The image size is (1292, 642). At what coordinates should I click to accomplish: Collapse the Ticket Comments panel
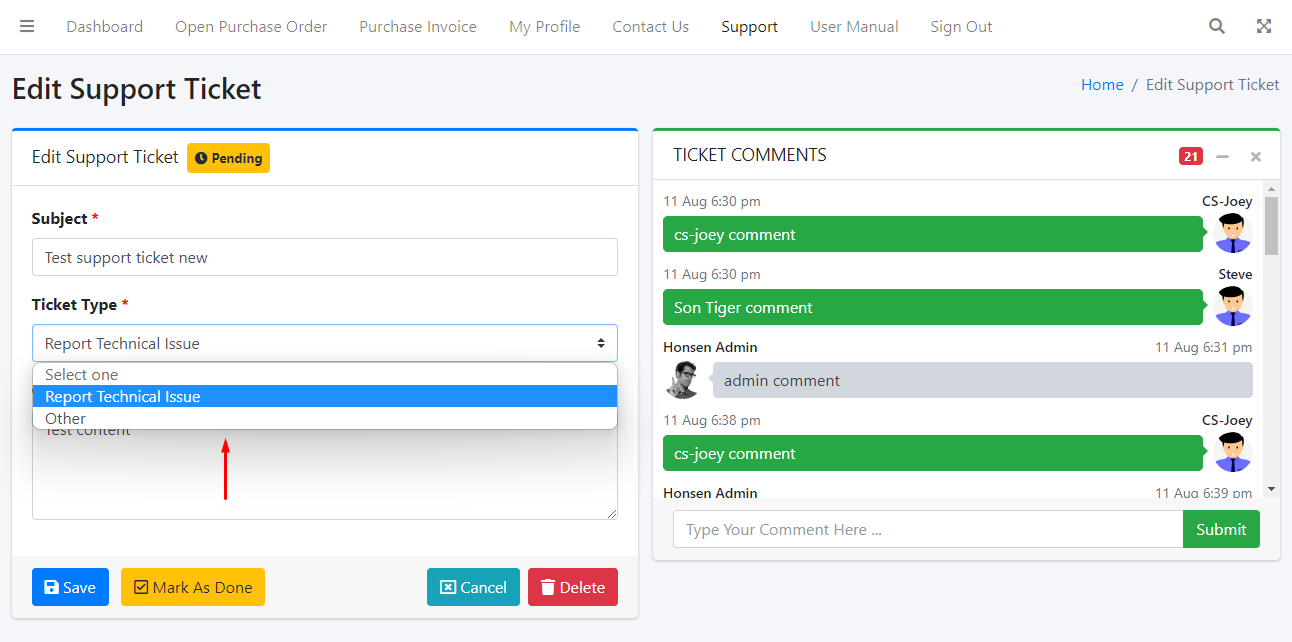point(1222,157)
